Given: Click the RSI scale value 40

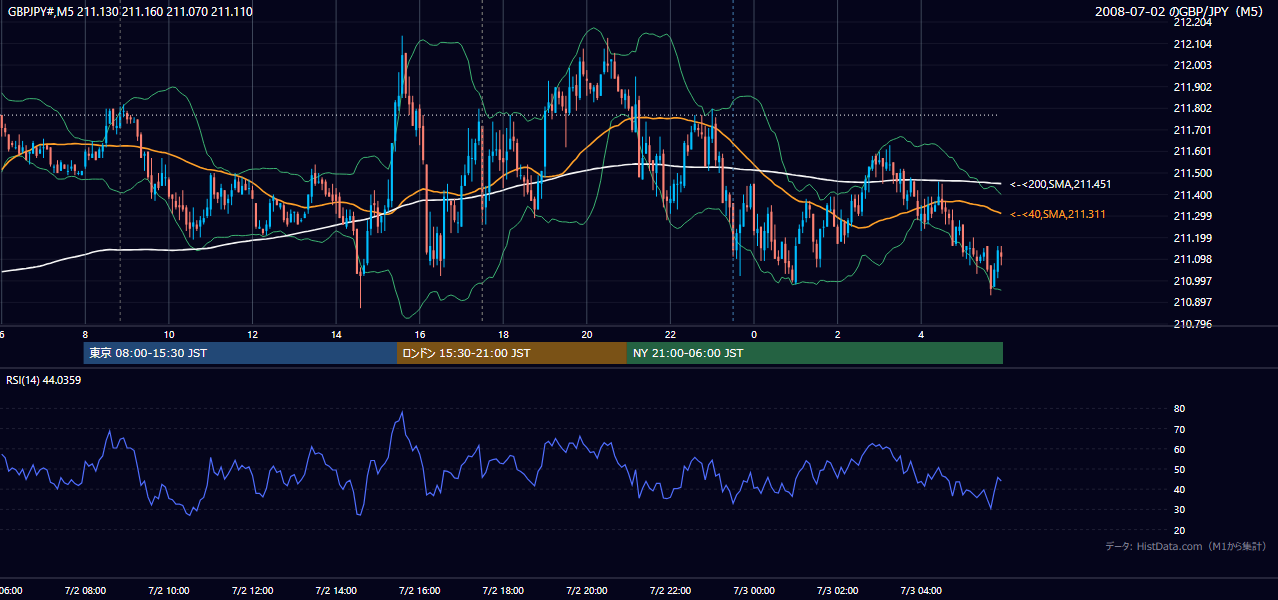Looking at the screenshot, I should pos(1179,489).
